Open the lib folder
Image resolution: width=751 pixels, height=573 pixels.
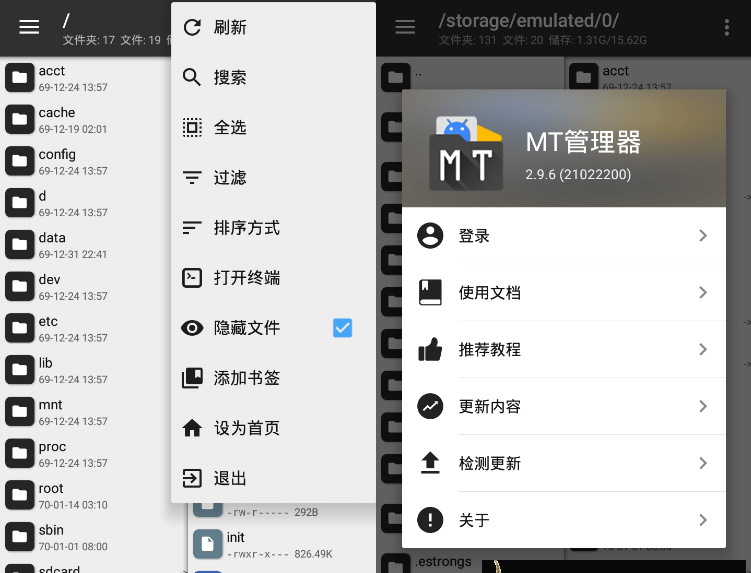tap(85, 369)
